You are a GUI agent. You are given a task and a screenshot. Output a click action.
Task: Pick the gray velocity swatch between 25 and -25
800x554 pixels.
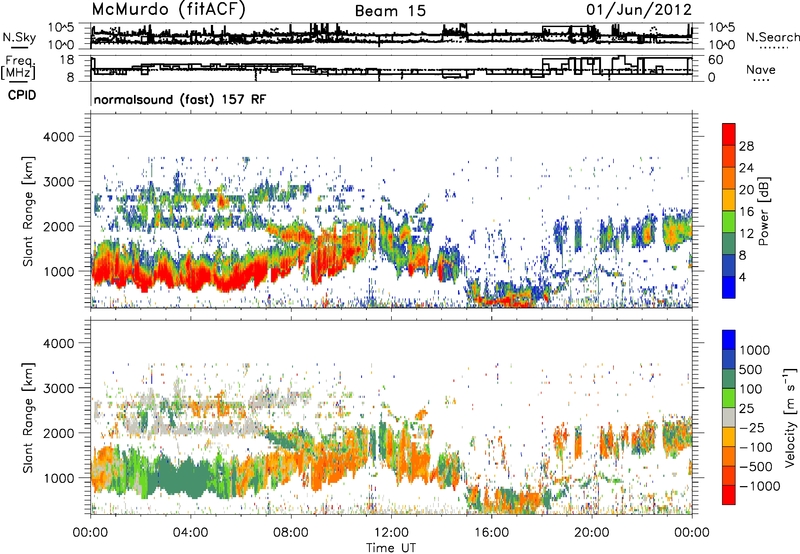[729, 418]
